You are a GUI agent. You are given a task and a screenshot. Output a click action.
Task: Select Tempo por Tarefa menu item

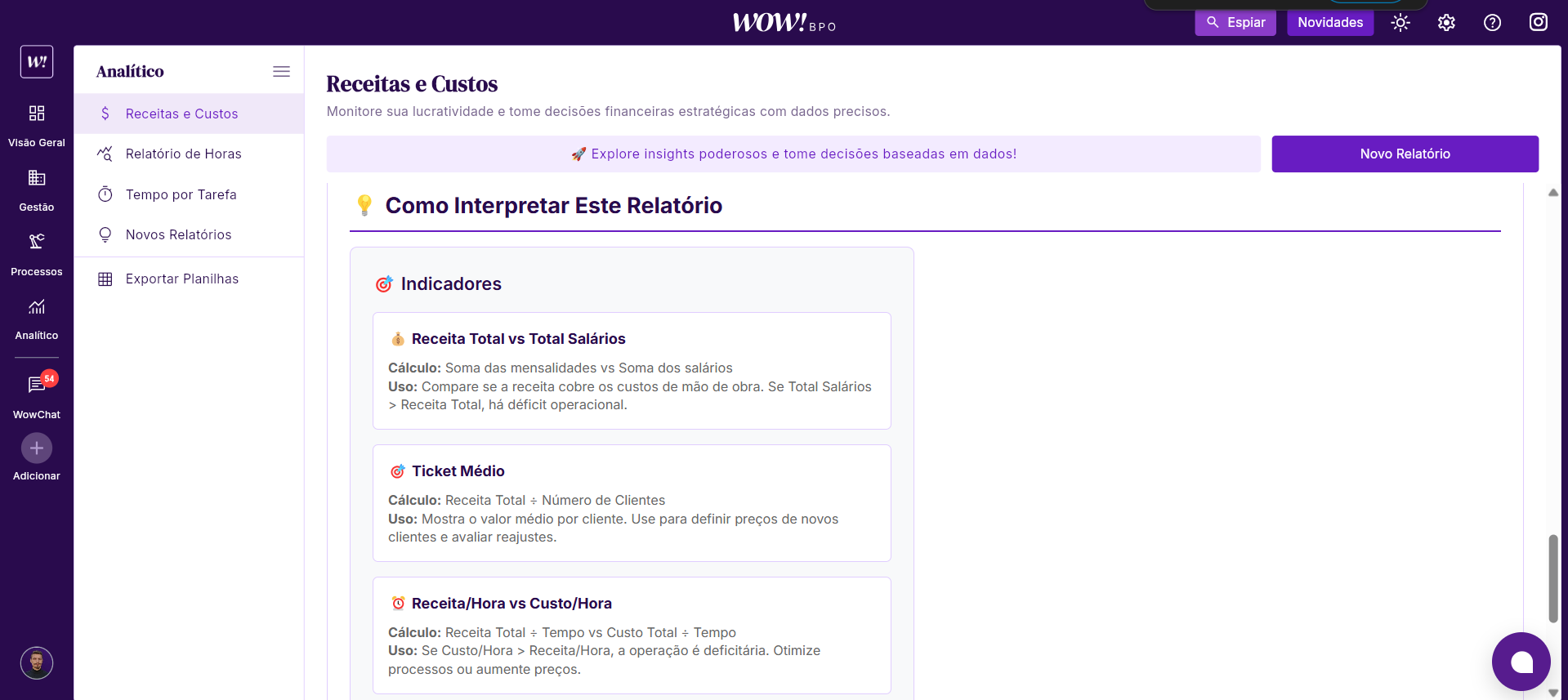pyautogui.click(x=181, y=194)
